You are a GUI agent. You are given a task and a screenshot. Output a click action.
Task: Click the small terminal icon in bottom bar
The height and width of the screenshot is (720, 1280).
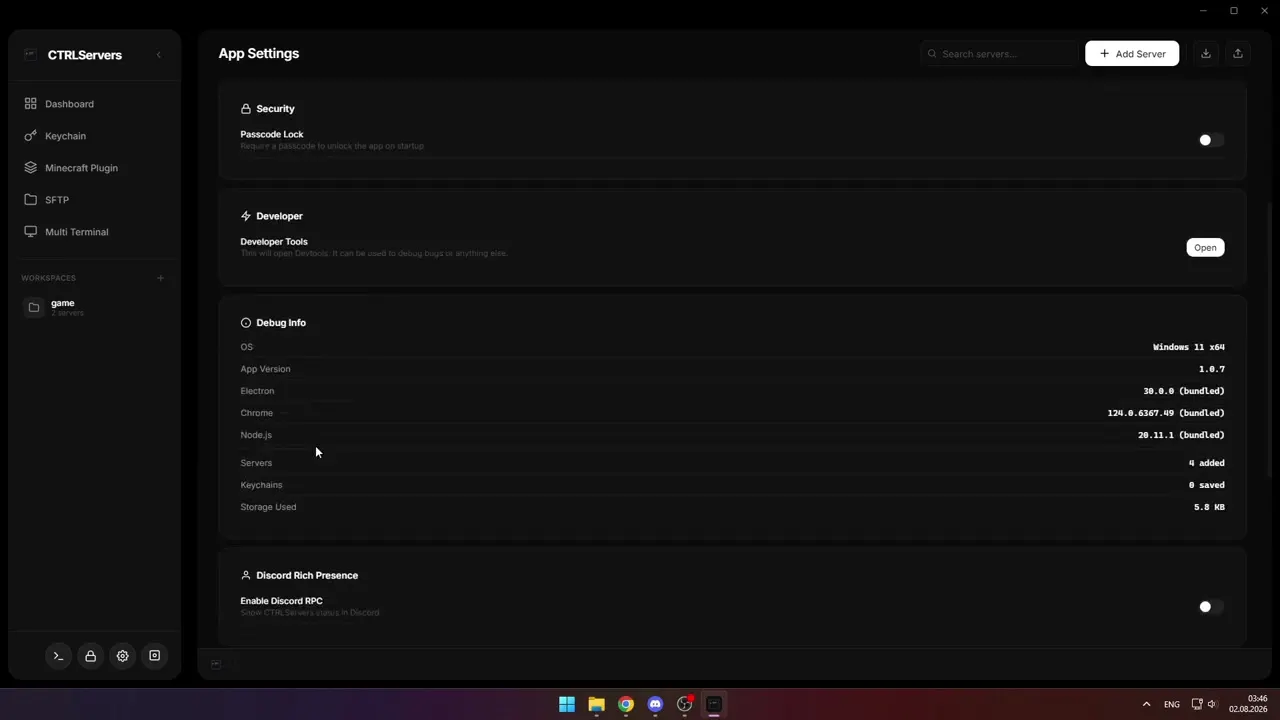(215, 664)
